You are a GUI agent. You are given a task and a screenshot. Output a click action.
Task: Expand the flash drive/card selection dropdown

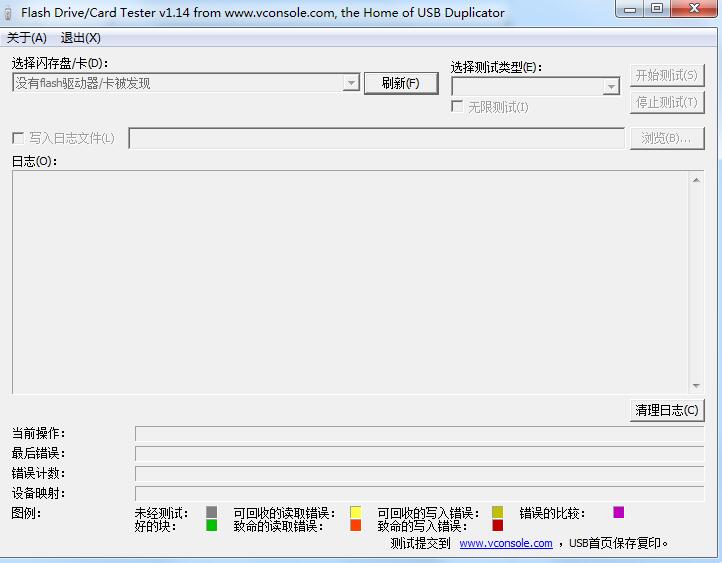click(351, 83)
